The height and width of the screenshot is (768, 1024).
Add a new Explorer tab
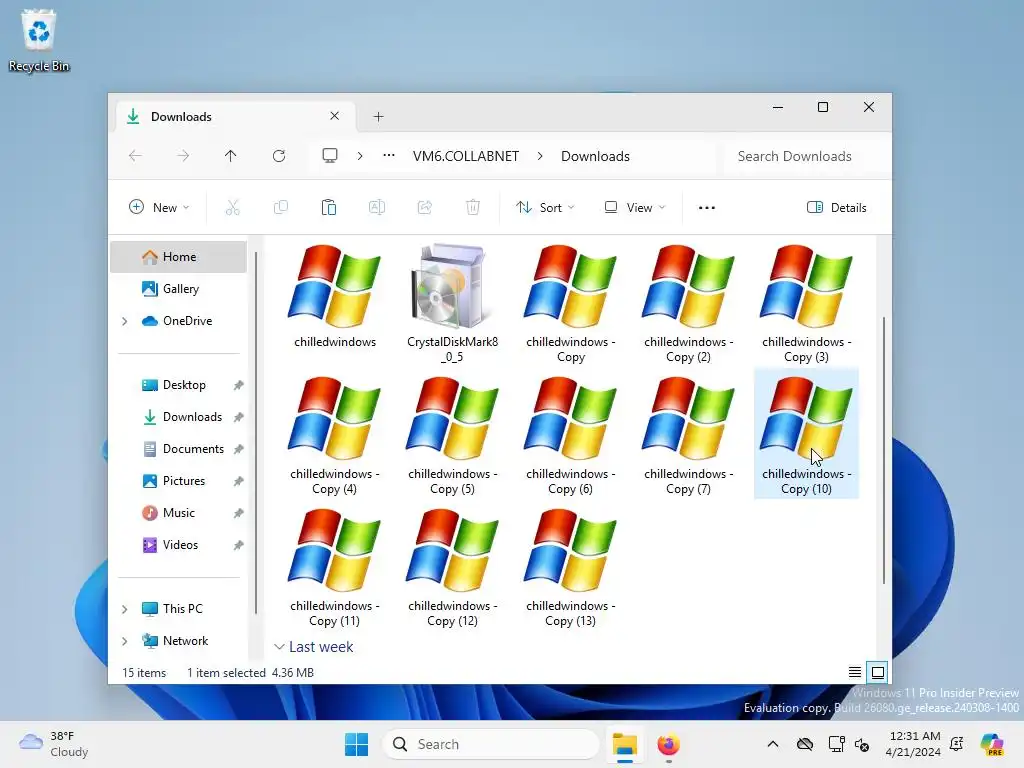(x=378, y=116)
